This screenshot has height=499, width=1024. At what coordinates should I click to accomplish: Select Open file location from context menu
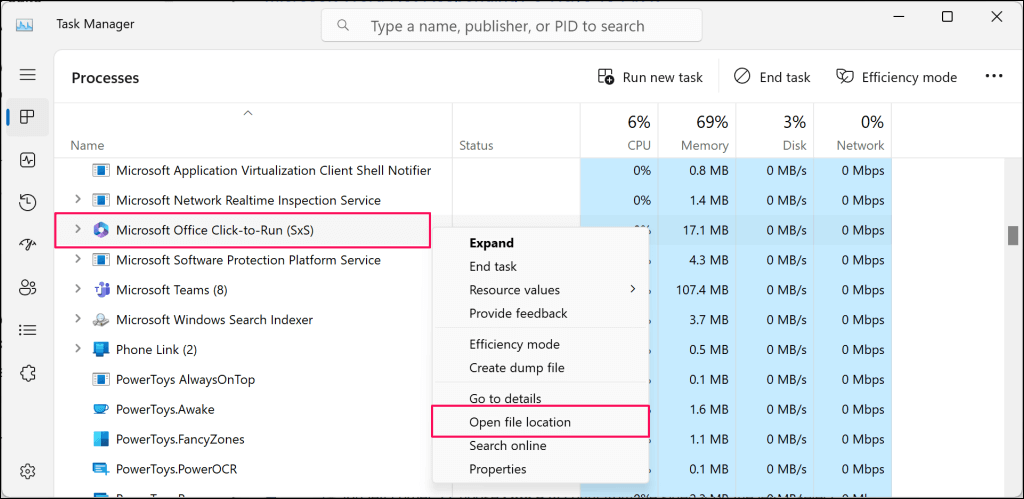tap(520, 422)
